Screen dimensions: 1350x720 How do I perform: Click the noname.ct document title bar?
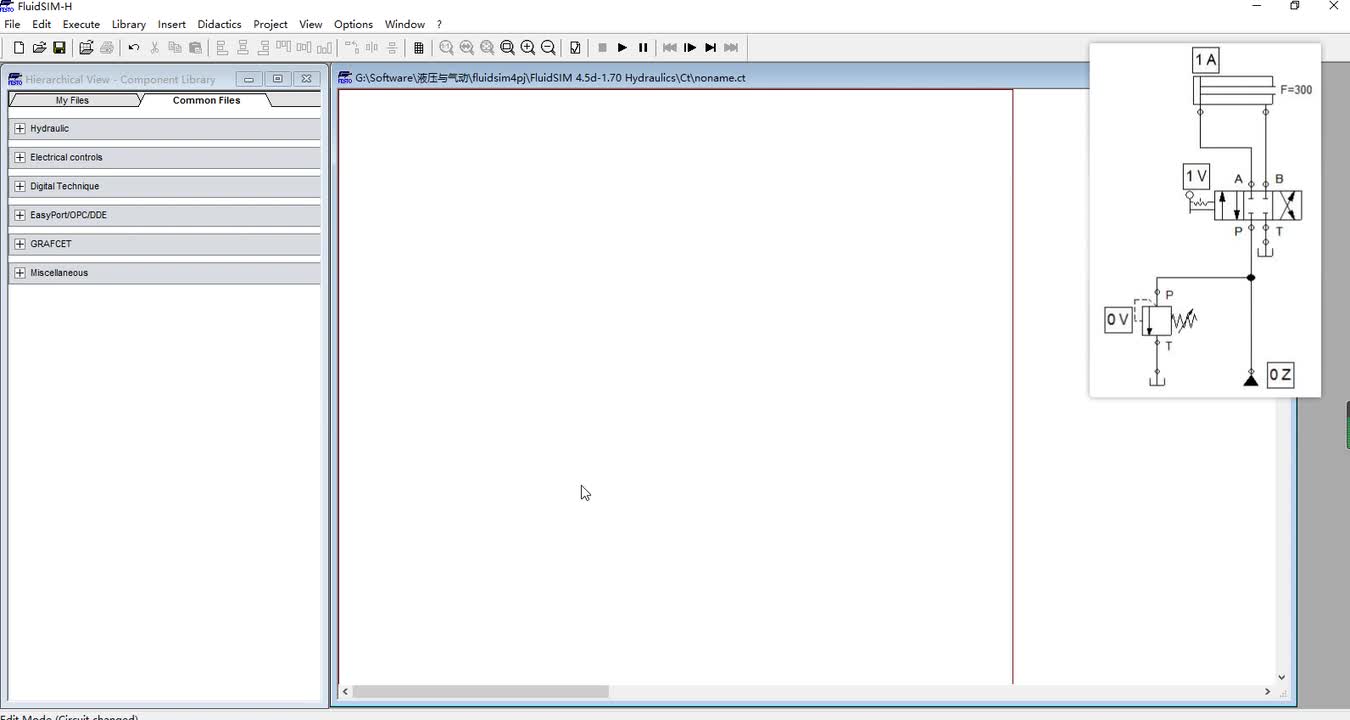pos(712,77)
